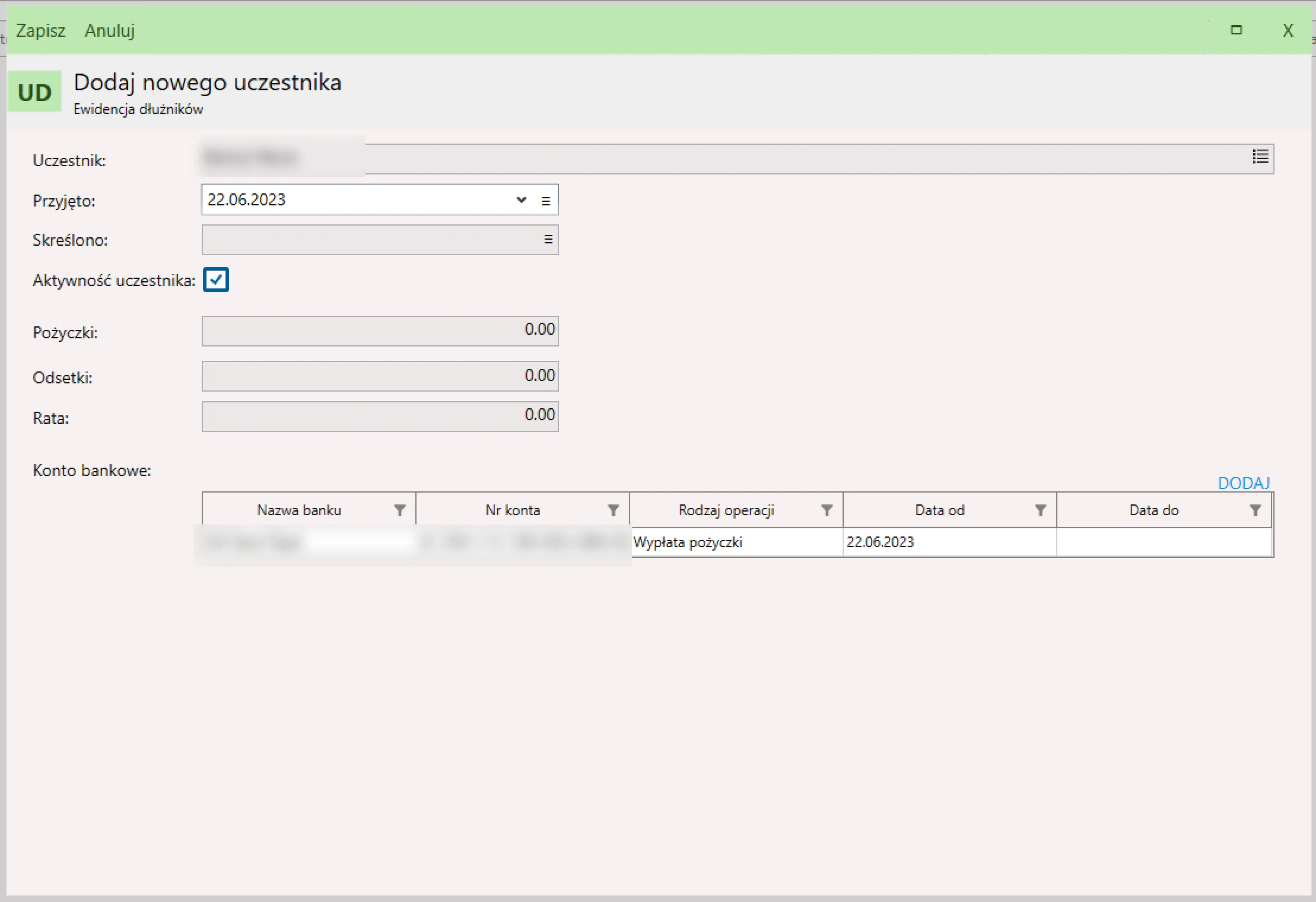This screenshot has height=902, width=1316.
Task: Filter the Data od column
Action: pos(1040,510)
